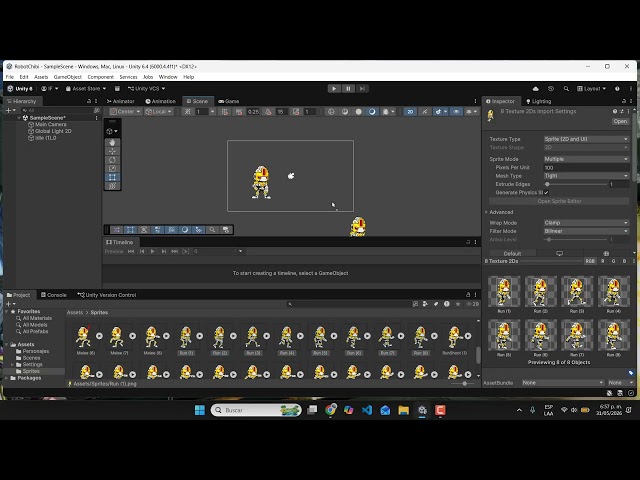
Task: Switch to the Console tab
Action: (x=53, y=295)
